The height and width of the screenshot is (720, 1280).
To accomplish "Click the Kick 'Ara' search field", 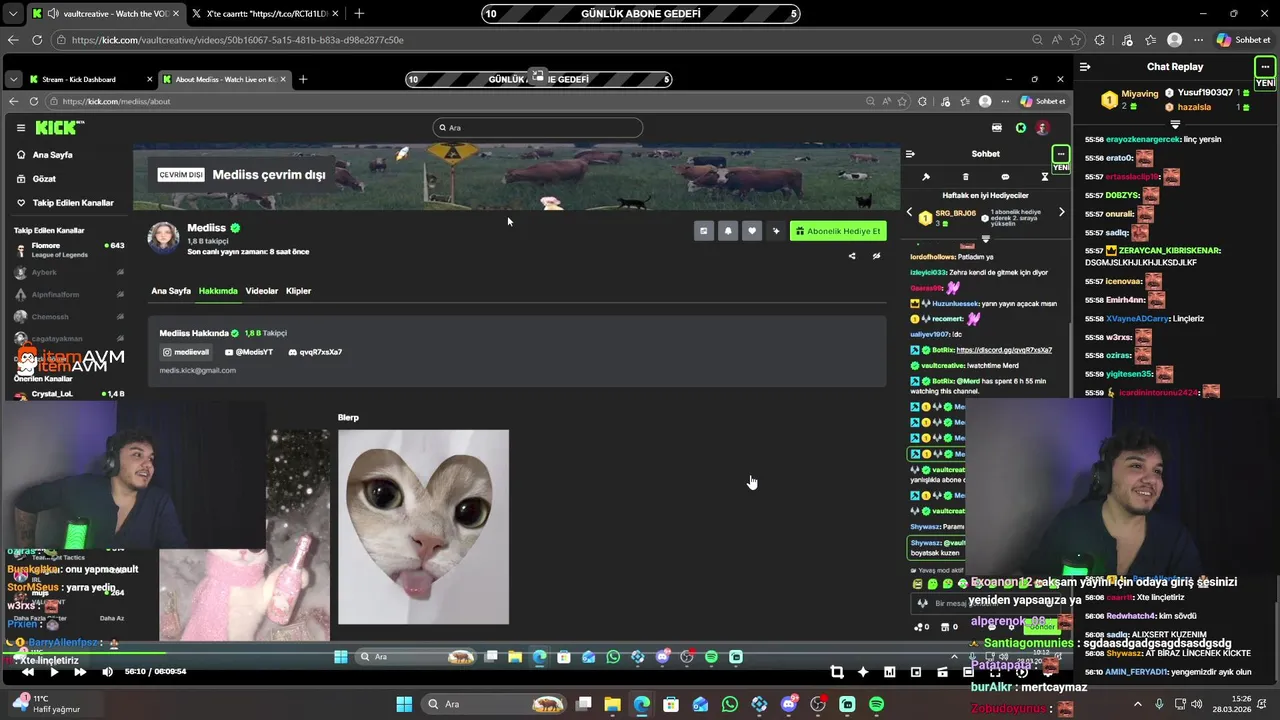I will tap(538, 127).
